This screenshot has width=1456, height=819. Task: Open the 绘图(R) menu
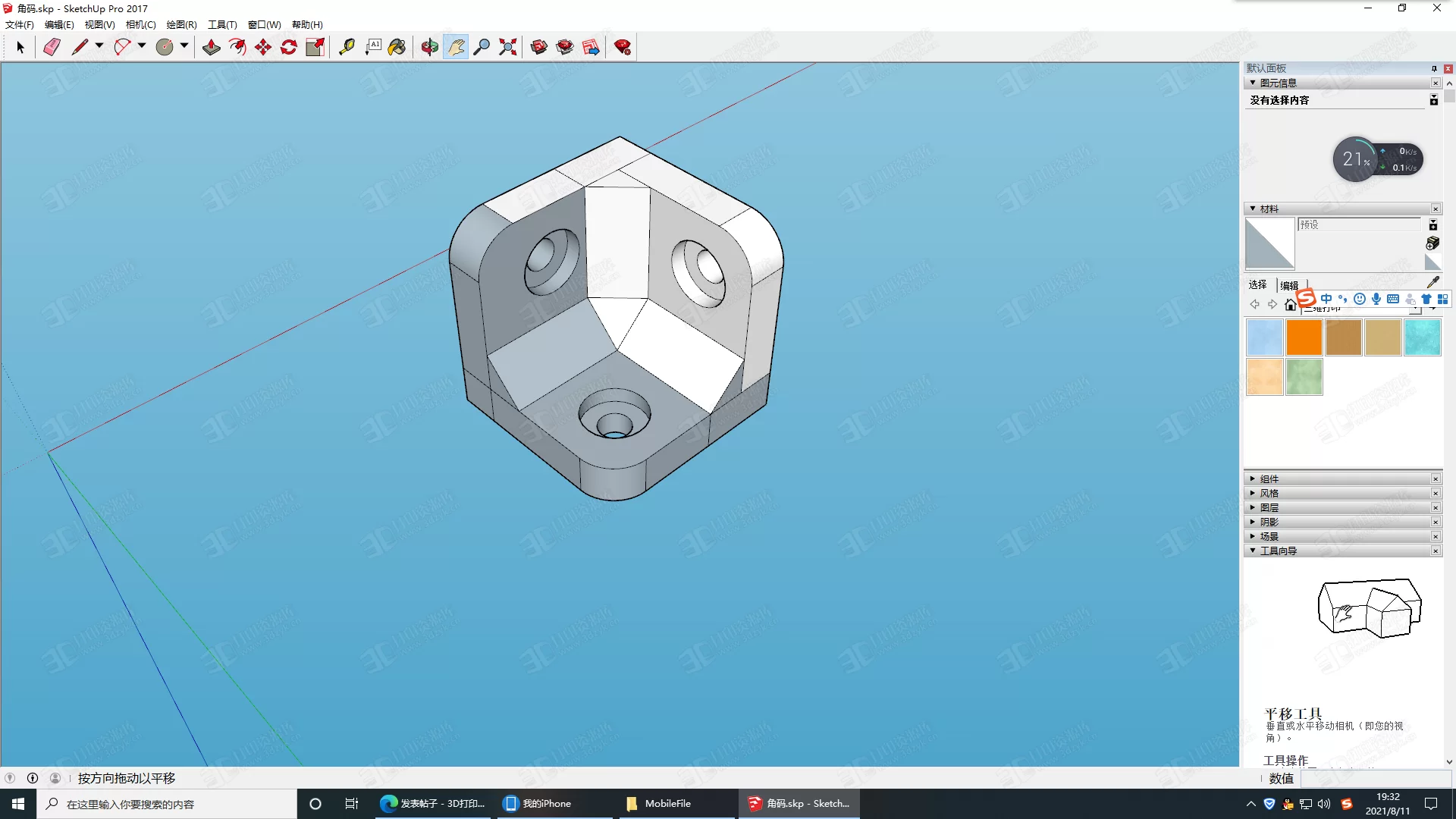point(181,25)
